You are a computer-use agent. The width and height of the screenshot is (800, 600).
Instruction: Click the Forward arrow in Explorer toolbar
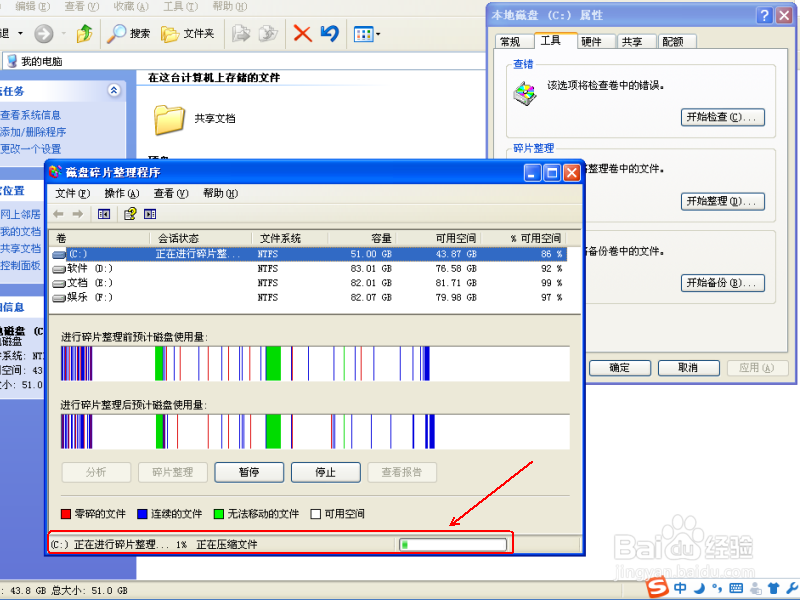coord(44,34)
